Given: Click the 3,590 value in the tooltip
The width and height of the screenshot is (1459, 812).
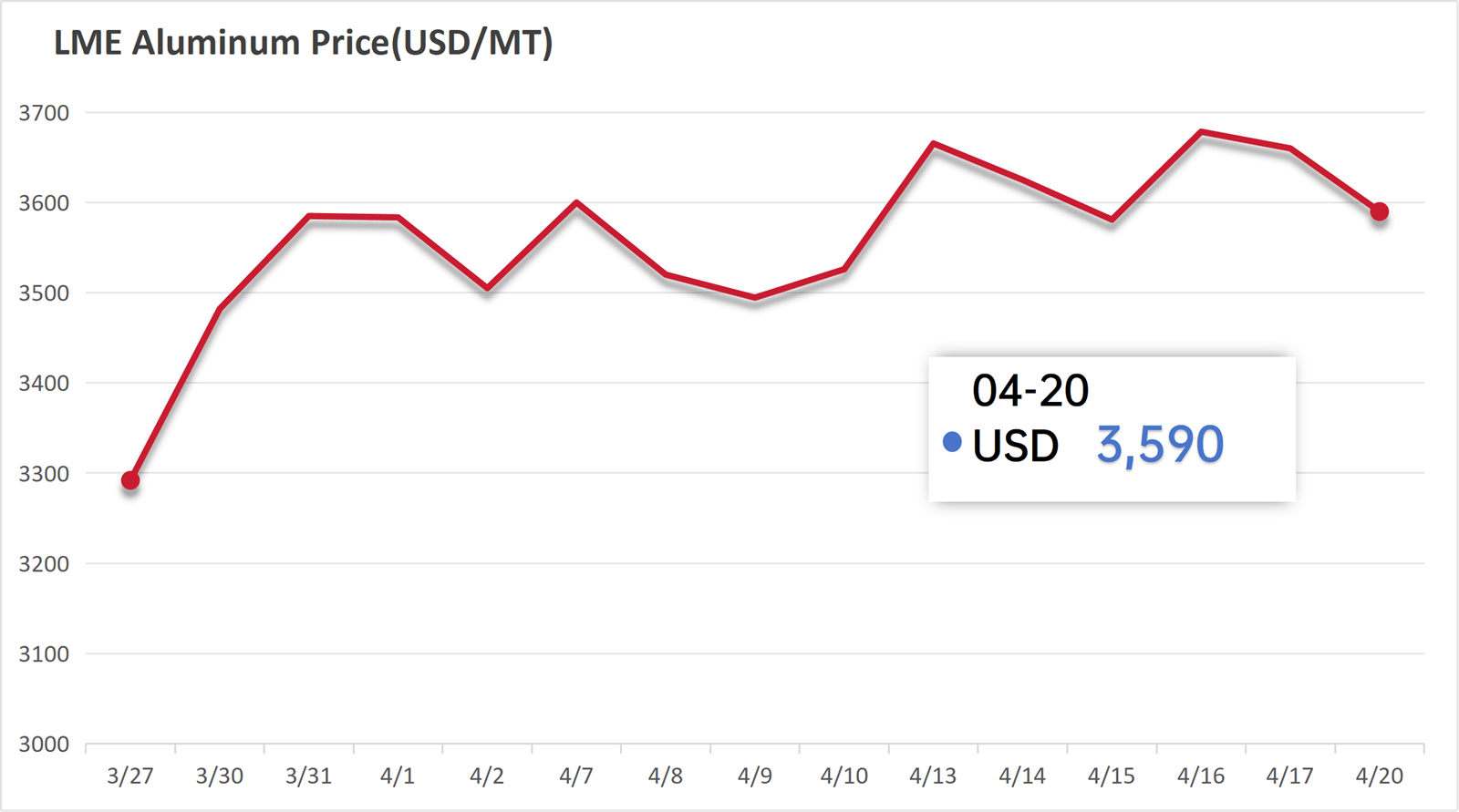Looking at the screenshot, I should [x=1160, y=445].
